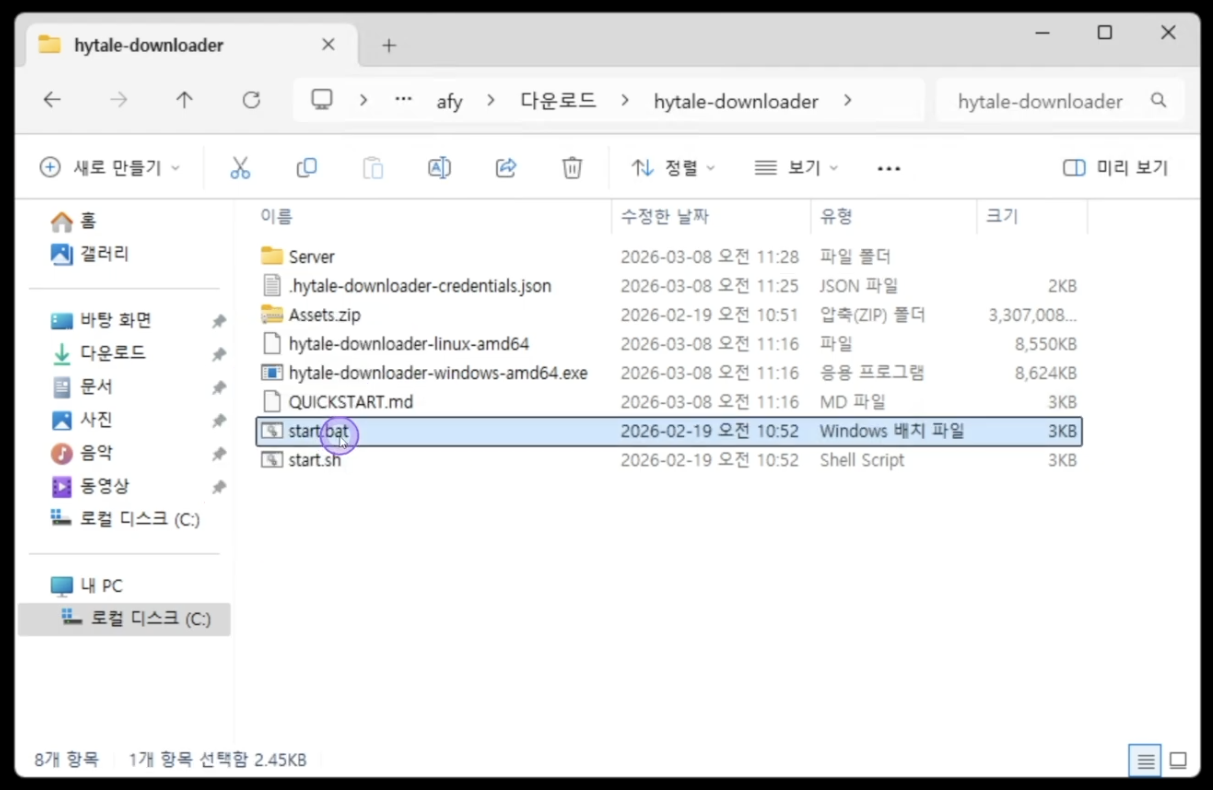
Task: Open the 보기 view dropdown
Action: tap(796, 168)
